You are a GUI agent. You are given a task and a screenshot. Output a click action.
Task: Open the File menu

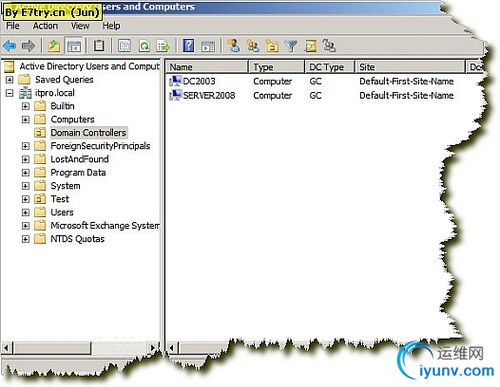[x=13, y=26]
